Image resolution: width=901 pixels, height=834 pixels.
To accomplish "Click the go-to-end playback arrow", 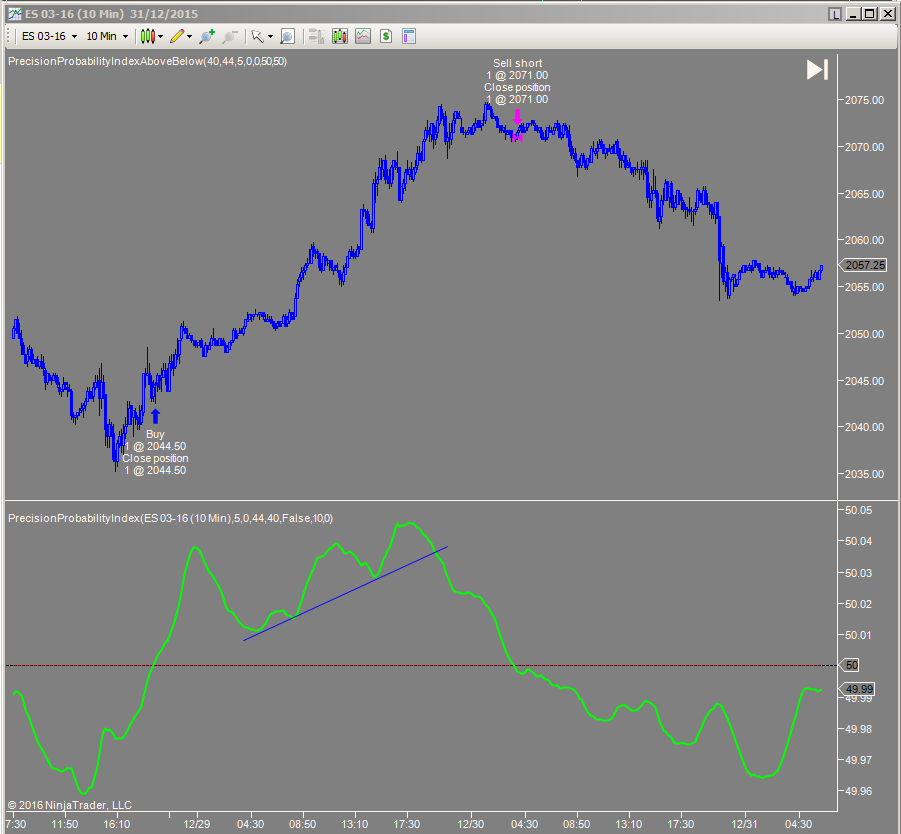I will 817,69.
